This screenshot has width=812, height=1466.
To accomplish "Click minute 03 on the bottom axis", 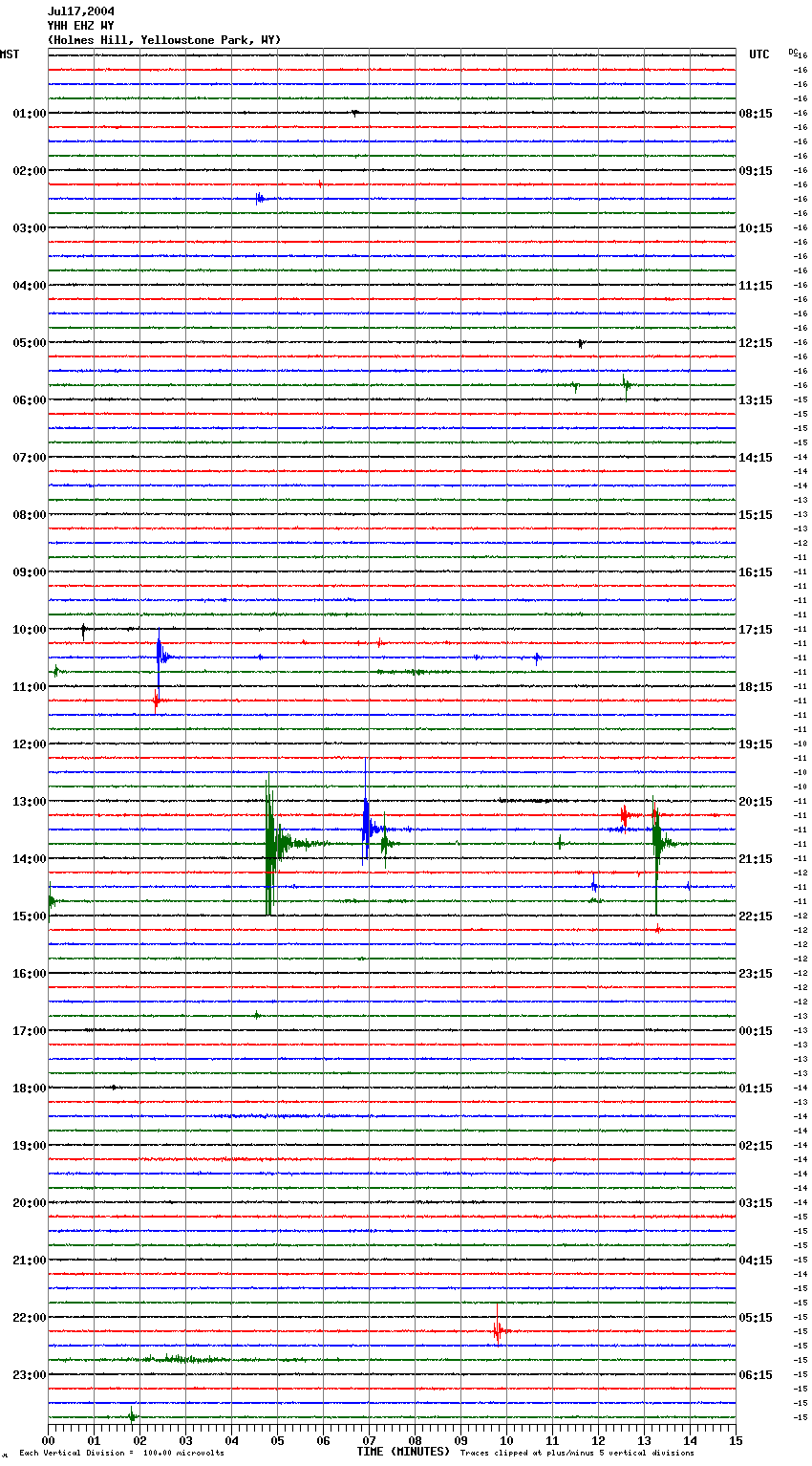I will [186, 1440].
